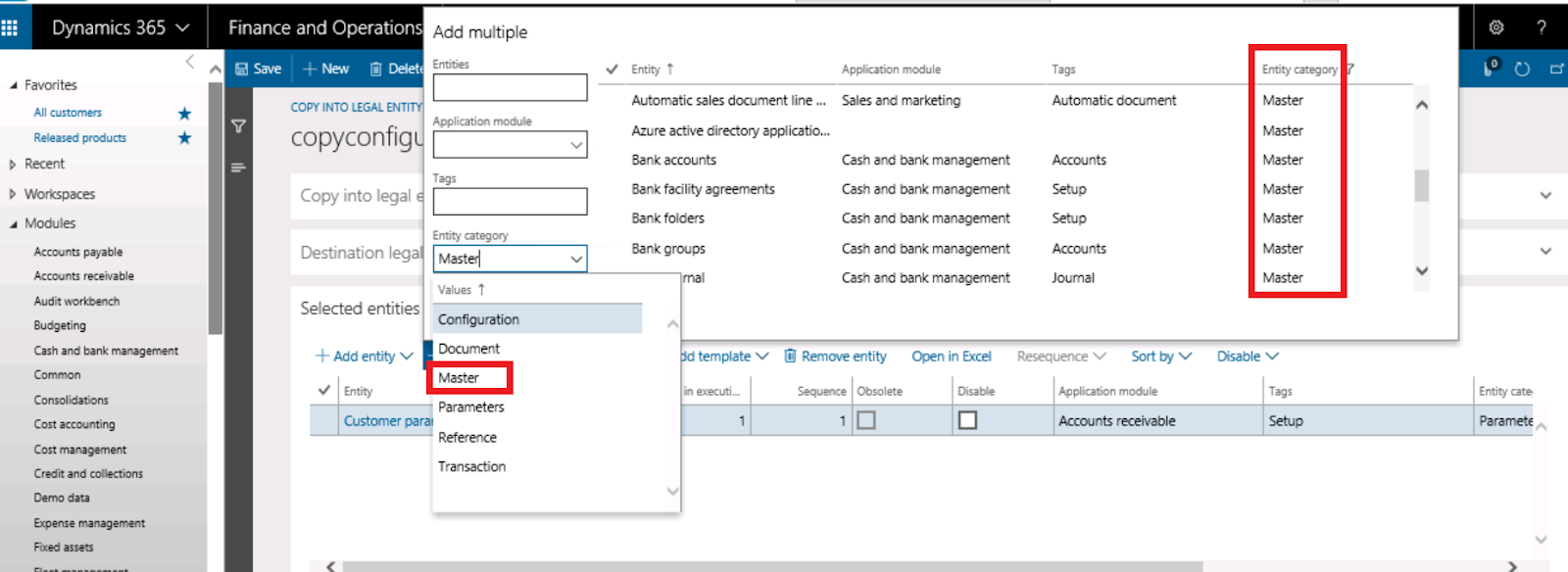This screenshot has height=572, width=1568.
Task: Click the refresh icon in toolbar
Action: click(x=1522, y=69)
